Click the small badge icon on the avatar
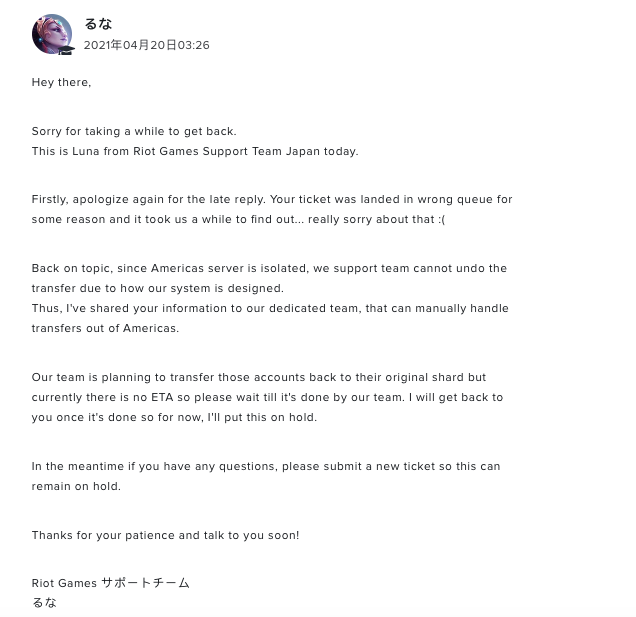Screen dimensions: 636x617 [66, 51]
